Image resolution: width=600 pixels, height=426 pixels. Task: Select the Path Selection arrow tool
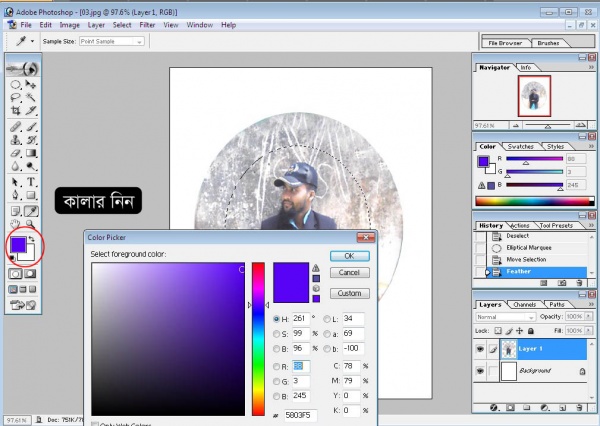(x=15, y=182)
